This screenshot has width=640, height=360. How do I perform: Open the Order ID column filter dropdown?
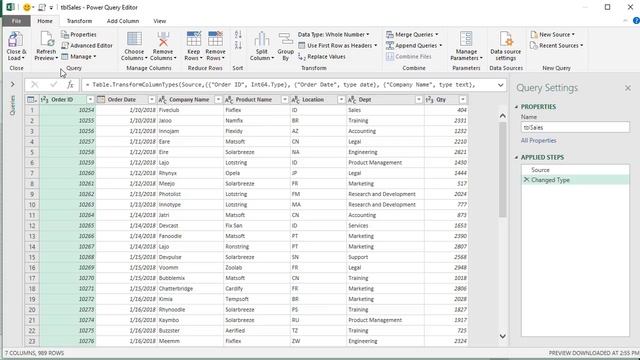point(90,100)
